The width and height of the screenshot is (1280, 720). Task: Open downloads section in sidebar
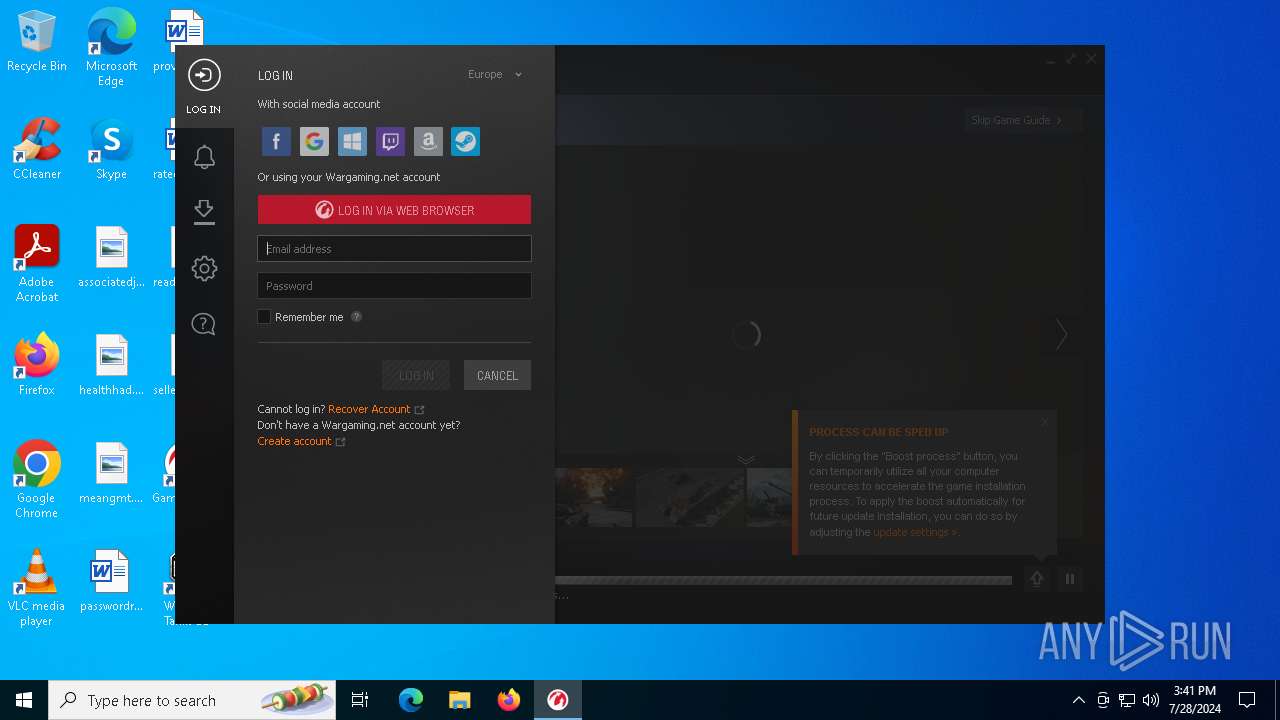(204, 212)
